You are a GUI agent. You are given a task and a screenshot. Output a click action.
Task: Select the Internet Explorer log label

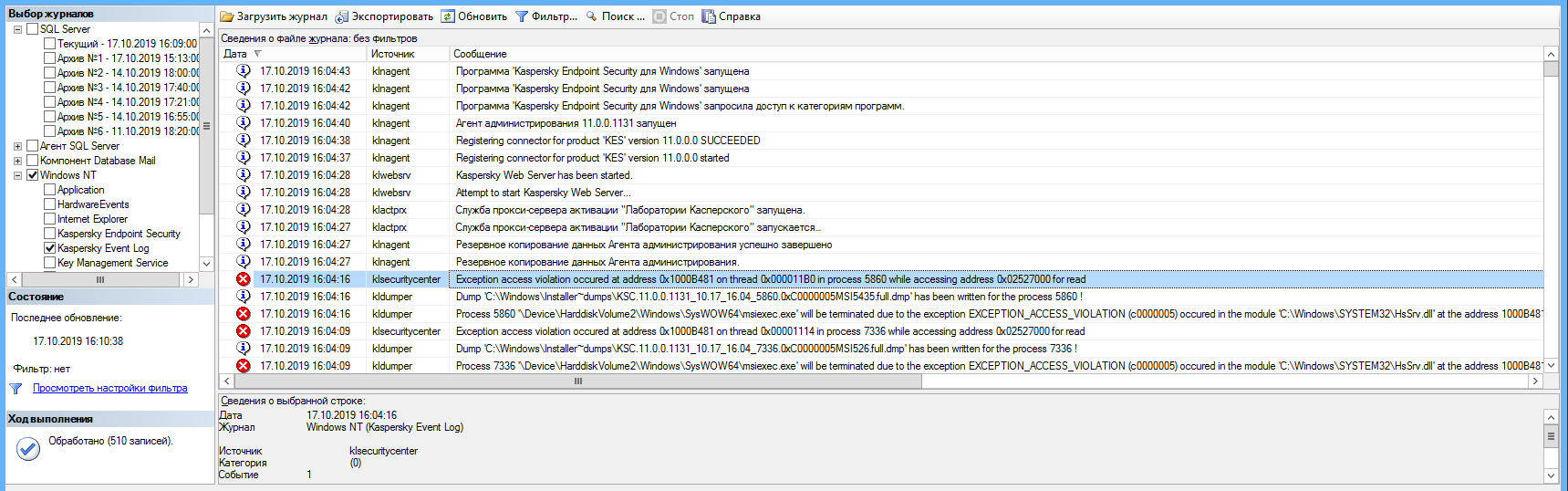(92, 219)
